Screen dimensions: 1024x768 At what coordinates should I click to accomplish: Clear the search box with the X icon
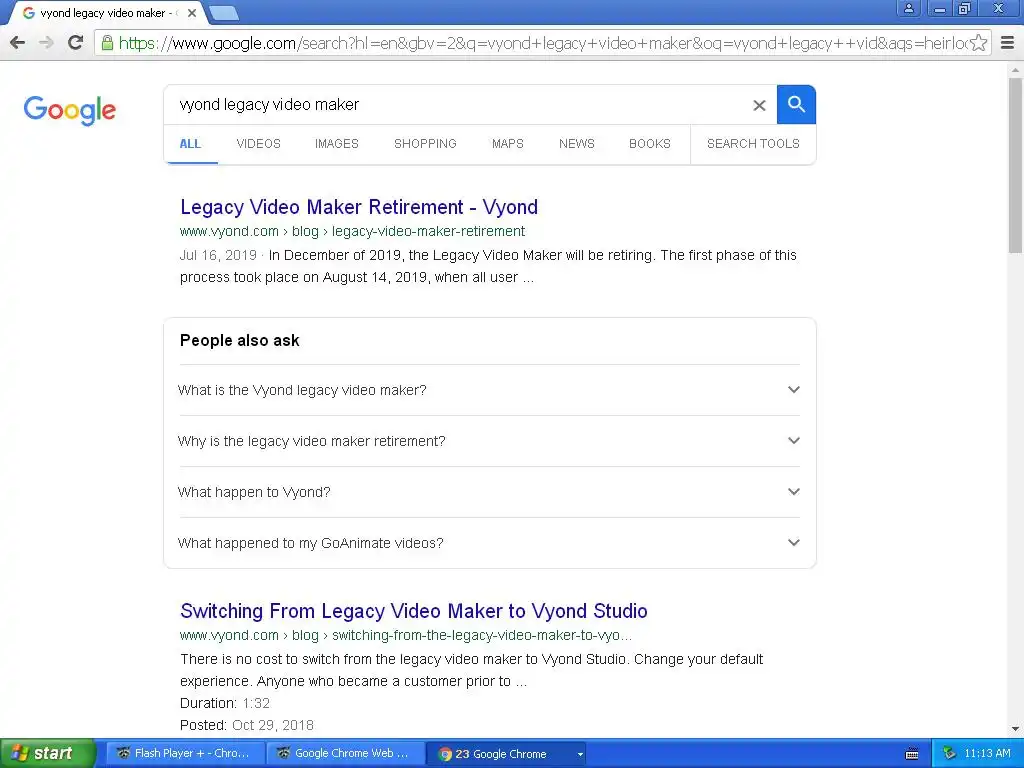759,105
